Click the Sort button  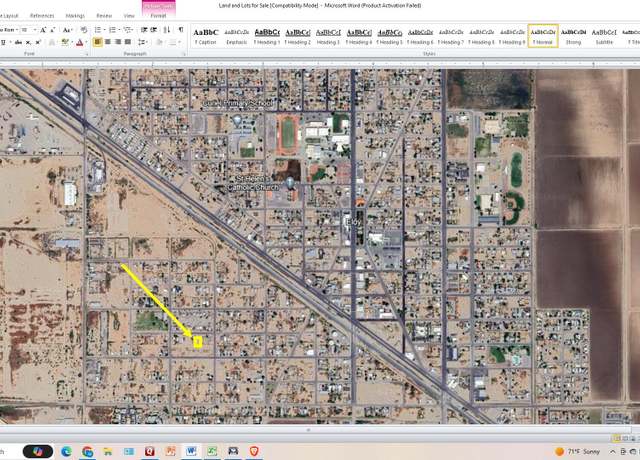167,30
